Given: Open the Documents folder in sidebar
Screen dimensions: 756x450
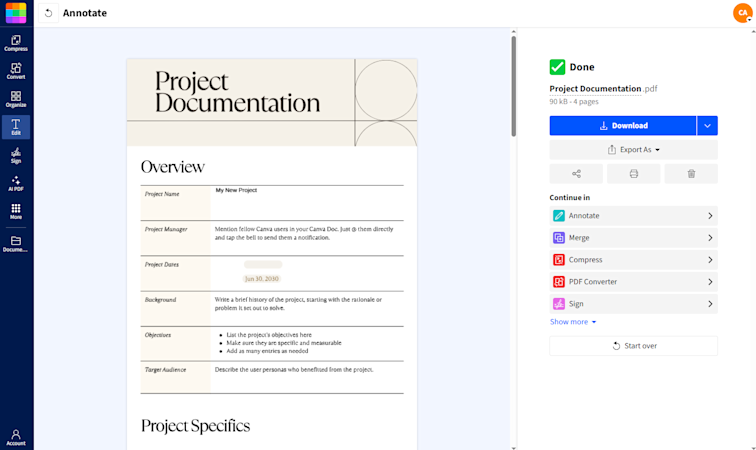Looking at the screenshot, I should click(16, 244).
